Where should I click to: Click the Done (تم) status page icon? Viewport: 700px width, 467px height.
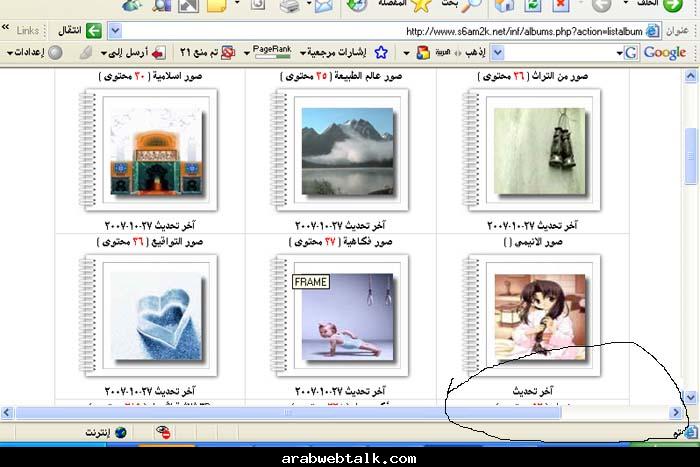coord(691,432)
